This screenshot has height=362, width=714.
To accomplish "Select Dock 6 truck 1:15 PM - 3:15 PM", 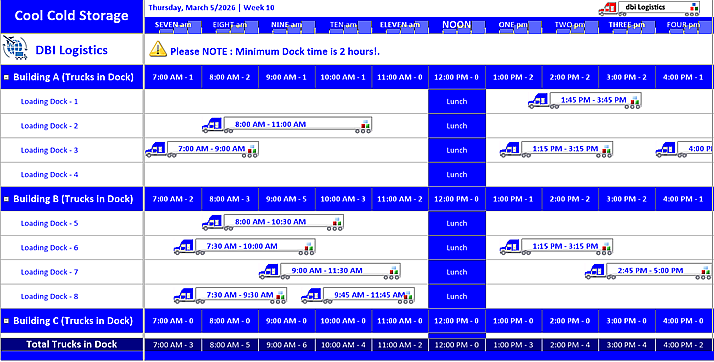I will click(x=556, y=247).
